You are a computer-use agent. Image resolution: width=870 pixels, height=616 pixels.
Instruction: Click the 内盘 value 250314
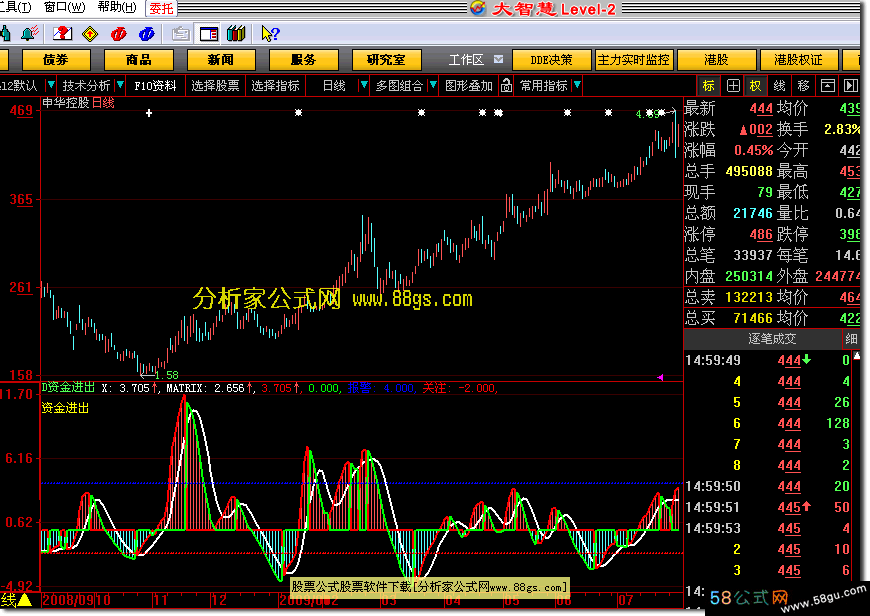click(749, 276)
